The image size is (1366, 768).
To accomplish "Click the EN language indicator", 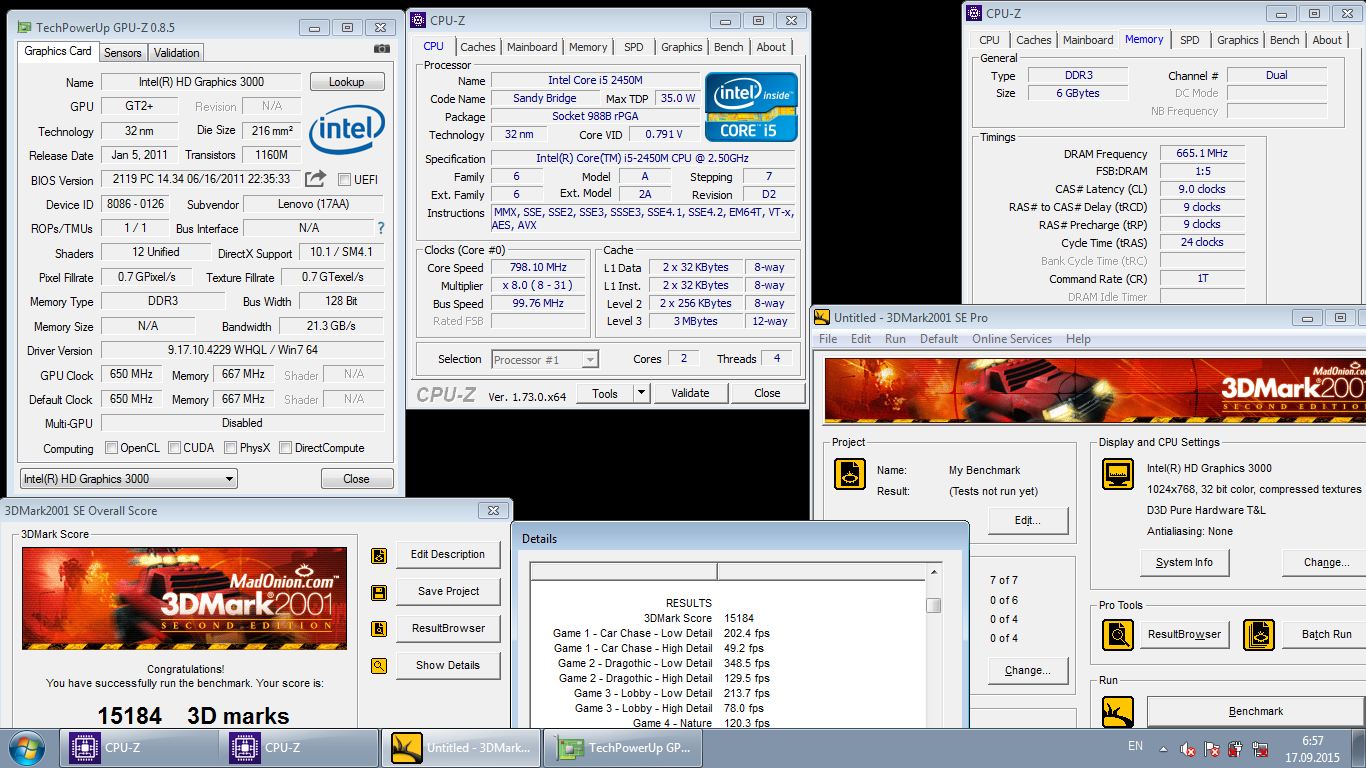I will [1135, 746].
